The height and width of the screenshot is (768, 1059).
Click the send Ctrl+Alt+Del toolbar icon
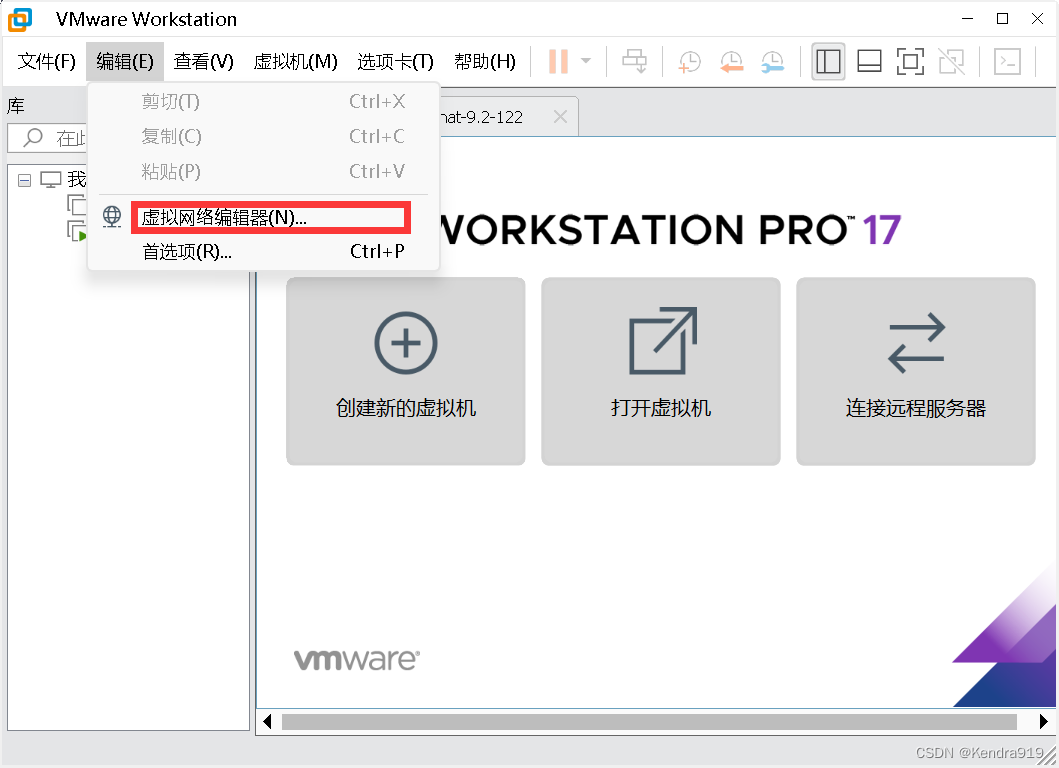click(x=634, y=61)
